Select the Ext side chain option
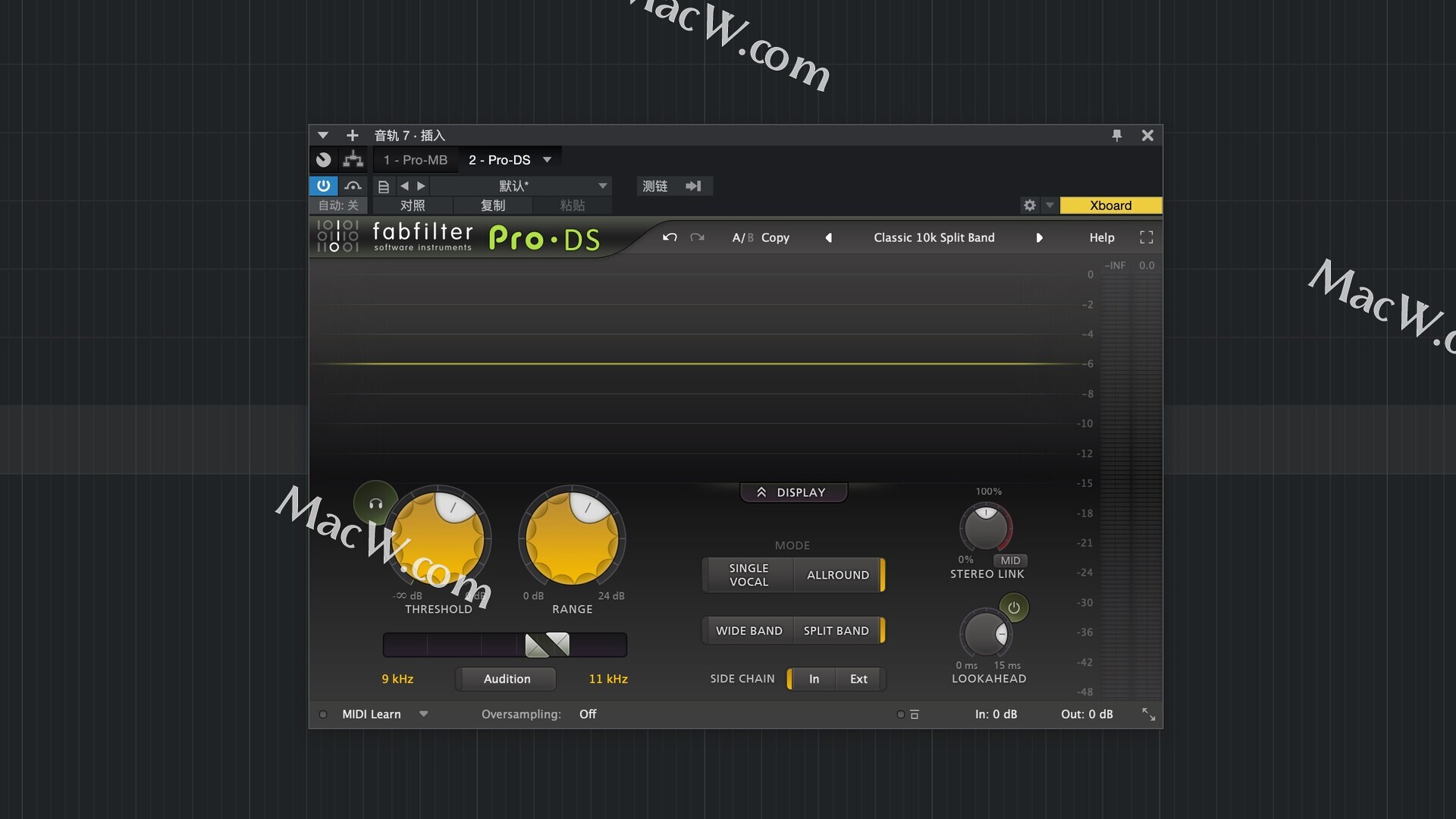 click(858, 679)
